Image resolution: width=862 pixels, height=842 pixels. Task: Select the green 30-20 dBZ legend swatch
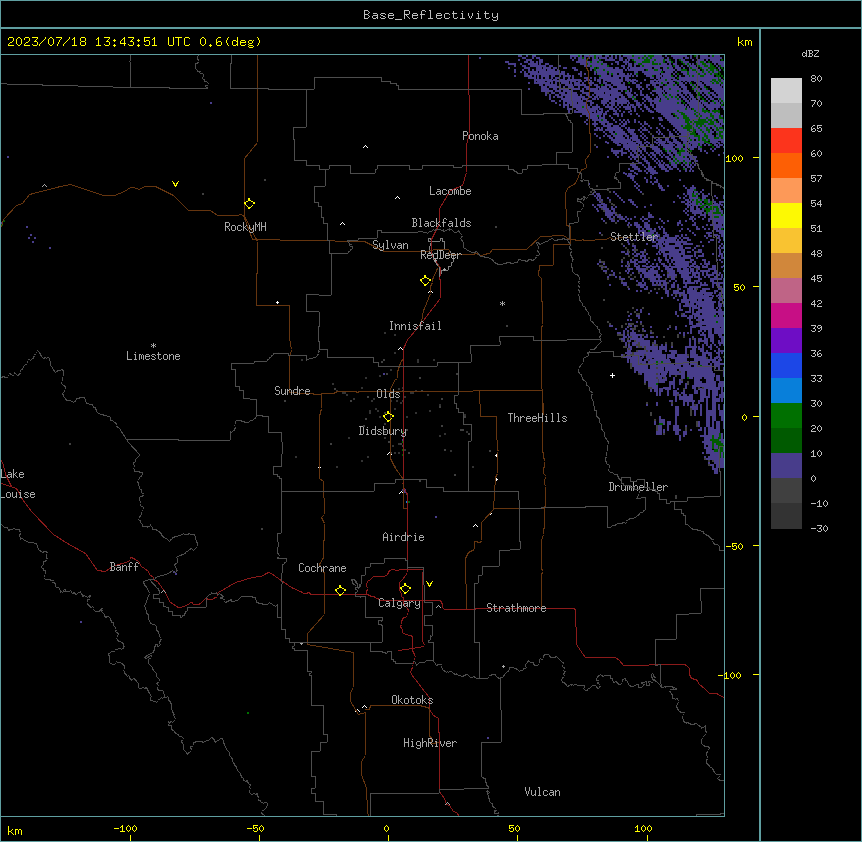[x=786, y=416]
